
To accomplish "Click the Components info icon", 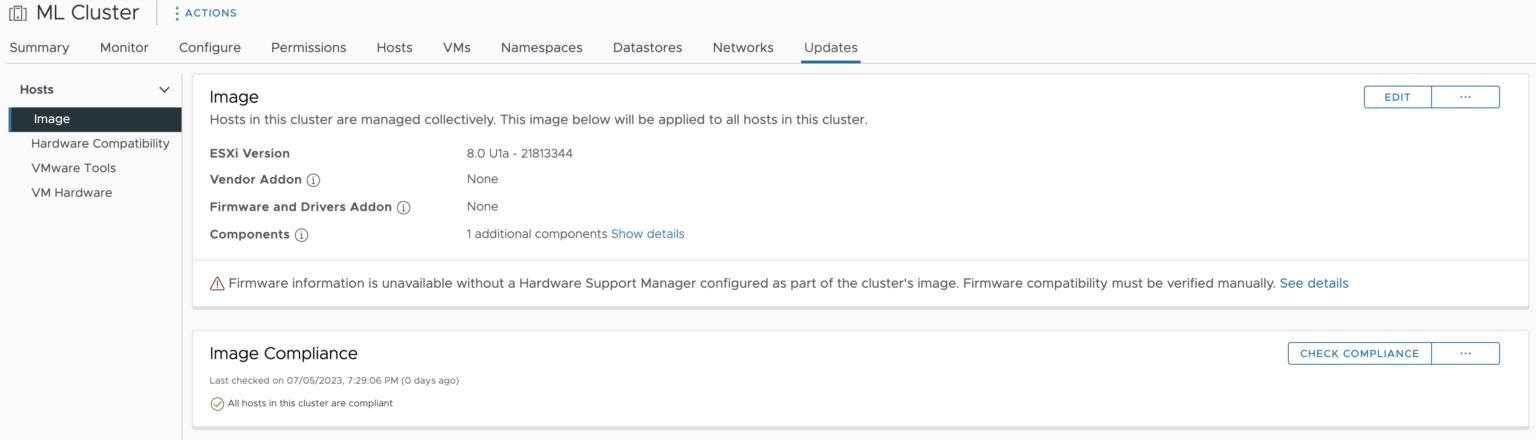I will coord(301,235).
